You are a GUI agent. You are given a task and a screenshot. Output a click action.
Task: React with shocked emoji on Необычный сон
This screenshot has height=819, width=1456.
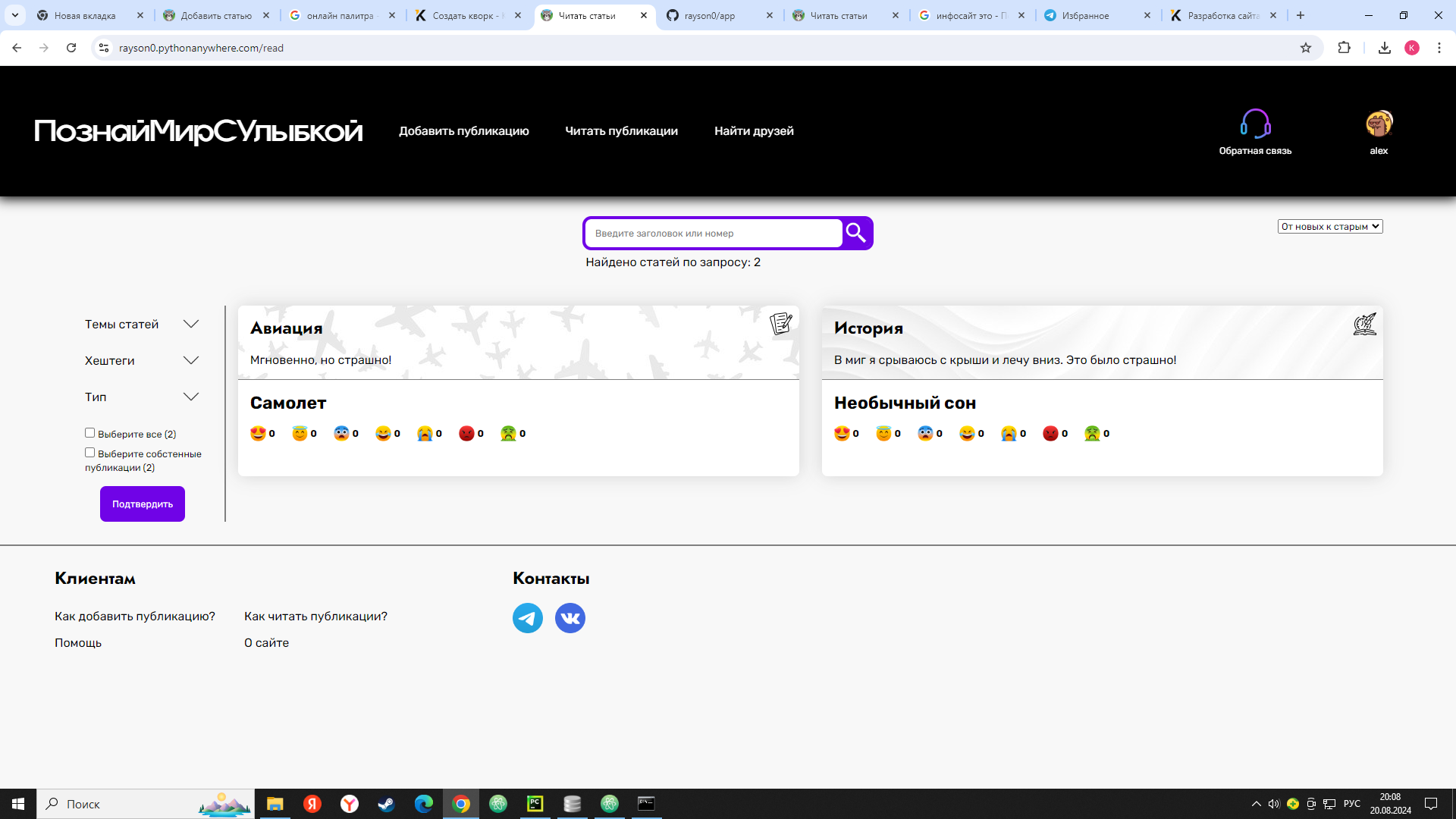(925, 433)
